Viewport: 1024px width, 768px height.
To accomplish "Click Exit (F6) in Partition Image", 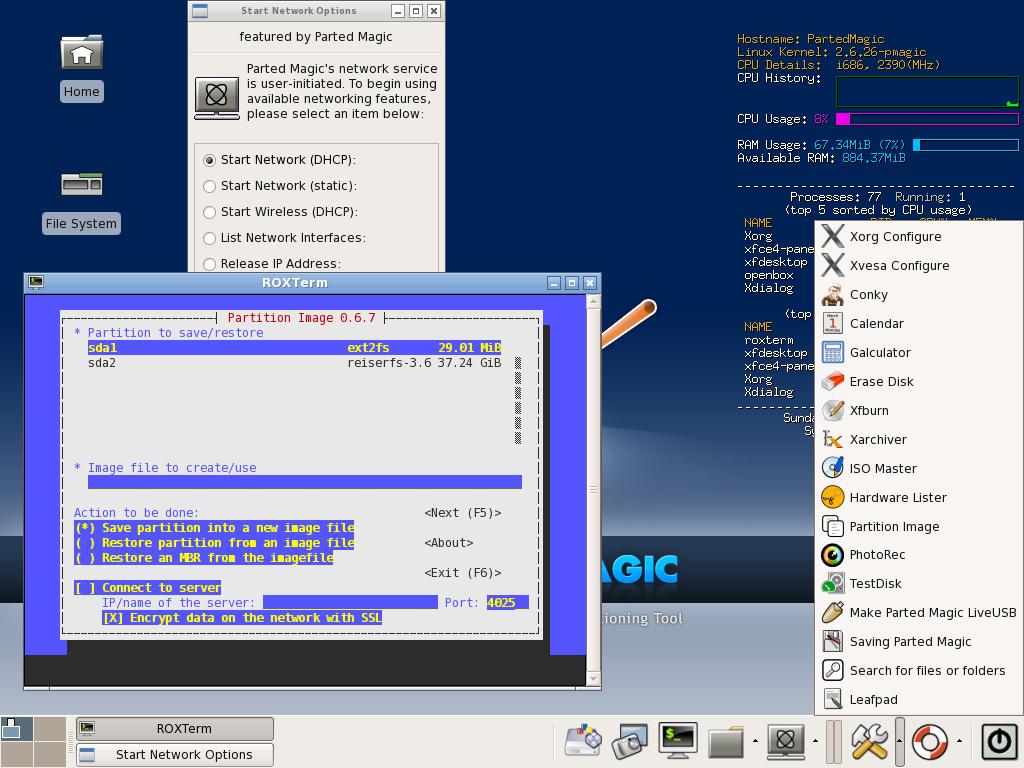I will pyautogui.click(x=462, y=573).
